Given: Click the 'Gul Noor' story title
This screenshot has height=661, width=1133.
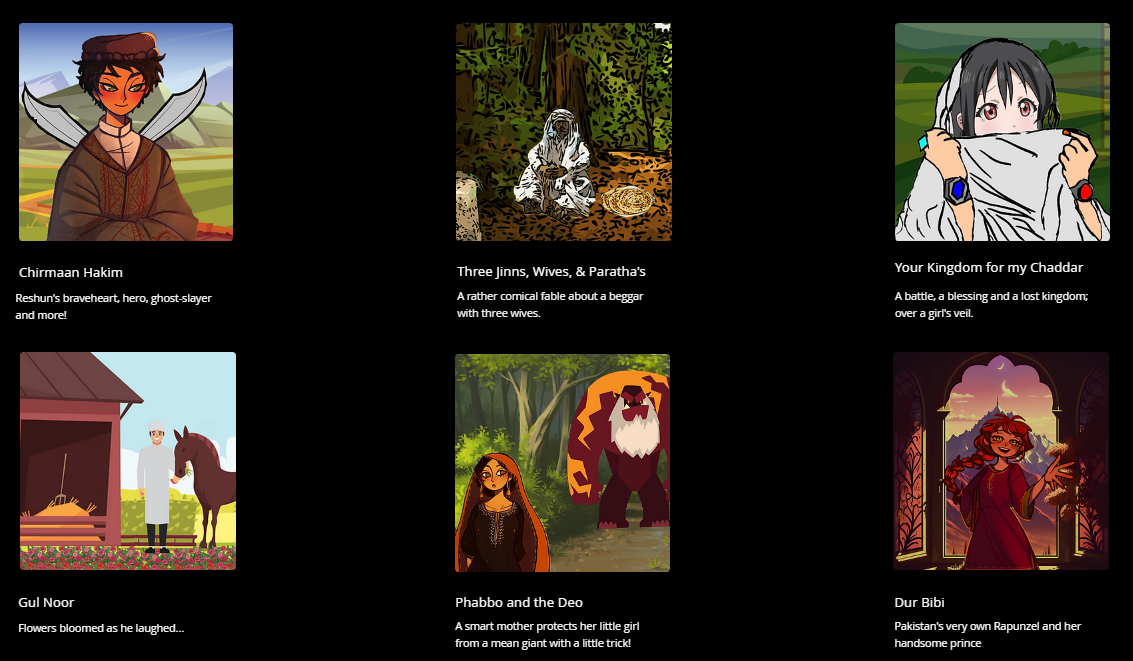Looking at the screenshot, I should (x=46, y=602).
